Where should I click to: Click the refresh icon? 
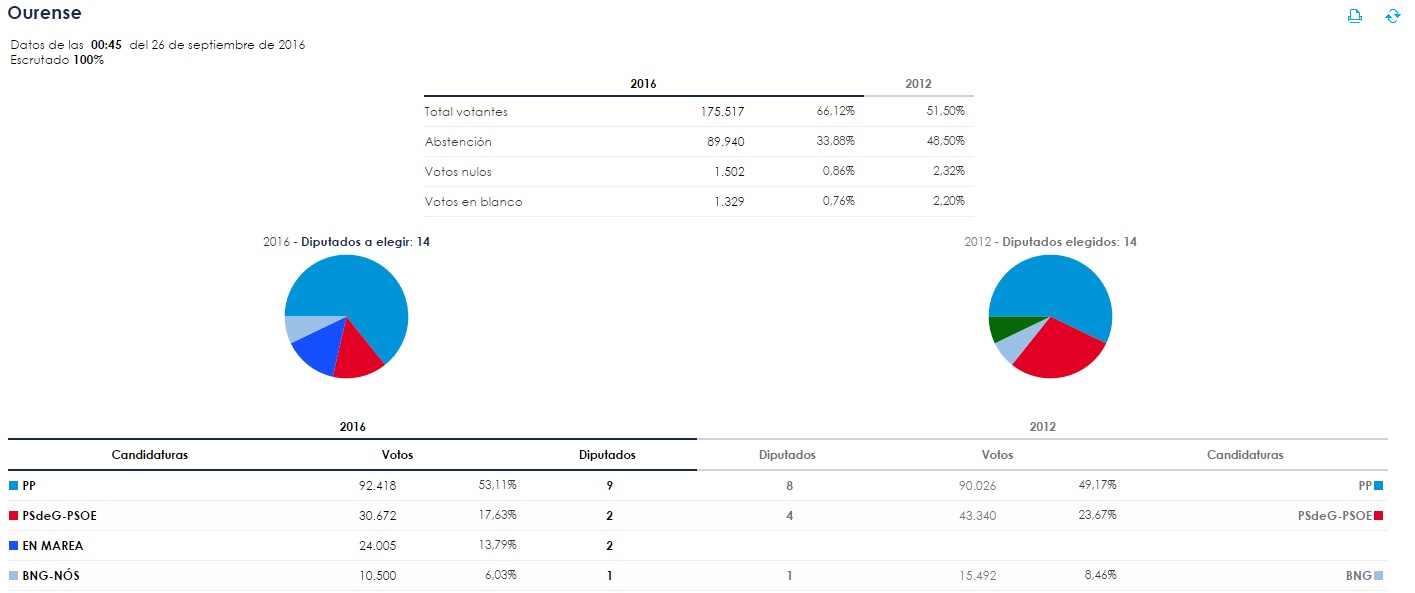pyautogui.click(x=1392, y=16)
